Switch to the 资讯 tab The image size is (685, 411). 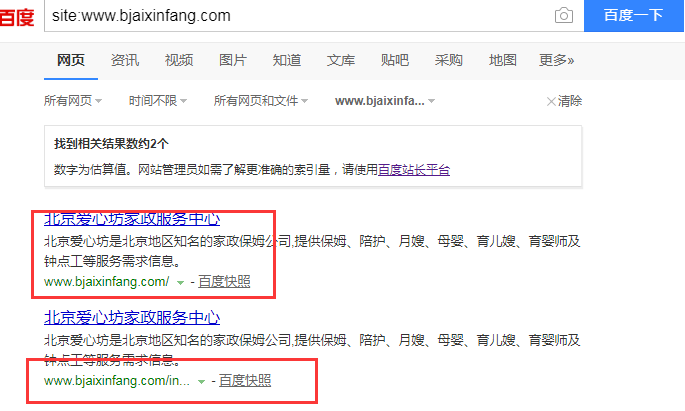pos(125,60)
